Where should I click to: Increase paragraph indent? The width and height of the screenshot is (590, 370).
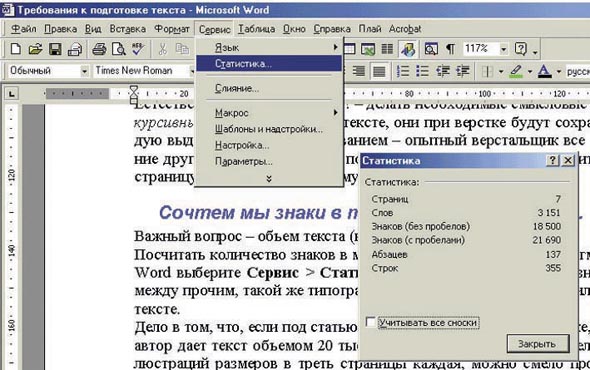click(462, 71)
